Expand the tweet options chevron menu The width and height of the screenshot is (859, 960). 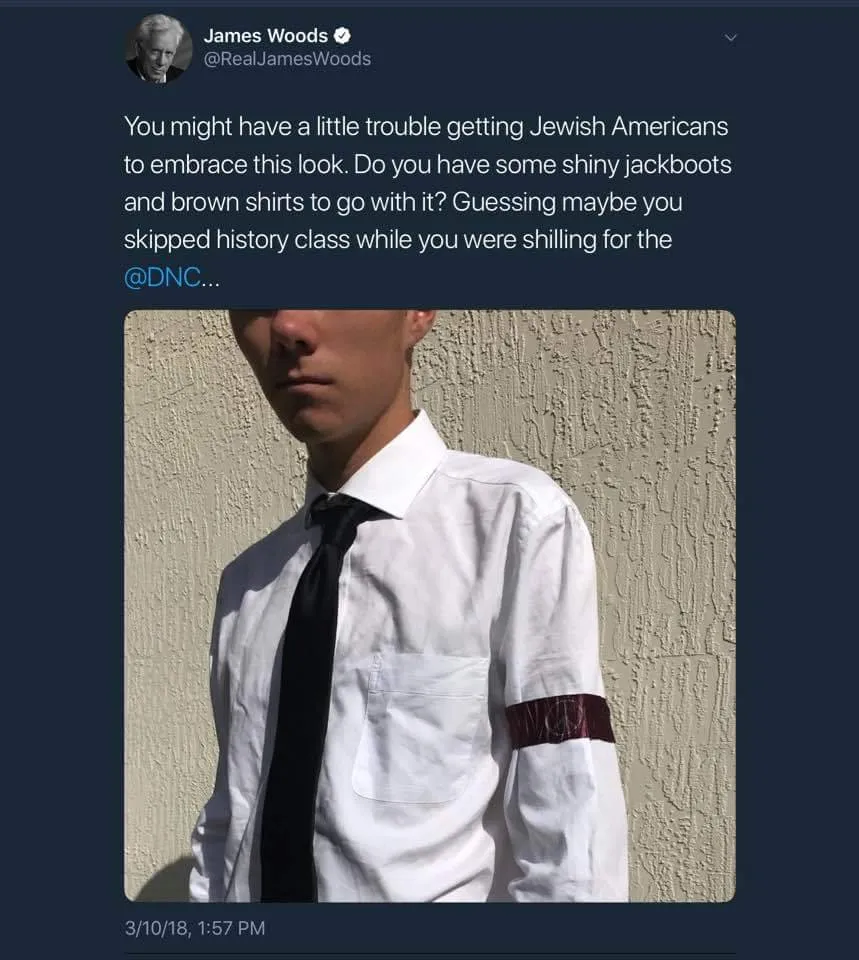[x=730, y=38]
